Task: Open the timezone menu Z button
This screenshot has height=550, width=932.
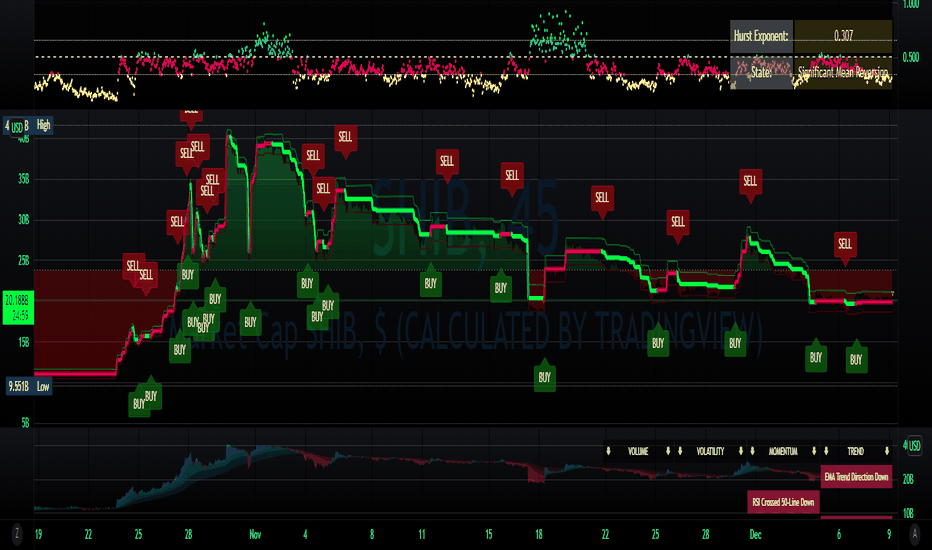Action: coord(17,533)
